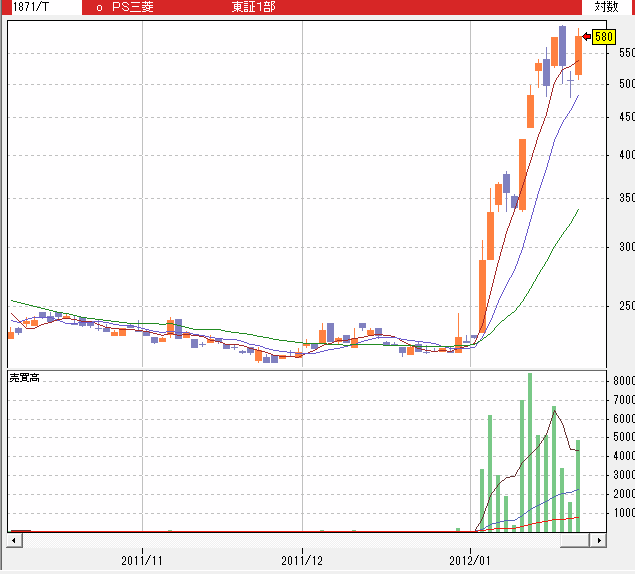The height and width of the screenshot is (574, 635).
Task: Click the horizontal scrollbar track
Action: pos(291,540)
